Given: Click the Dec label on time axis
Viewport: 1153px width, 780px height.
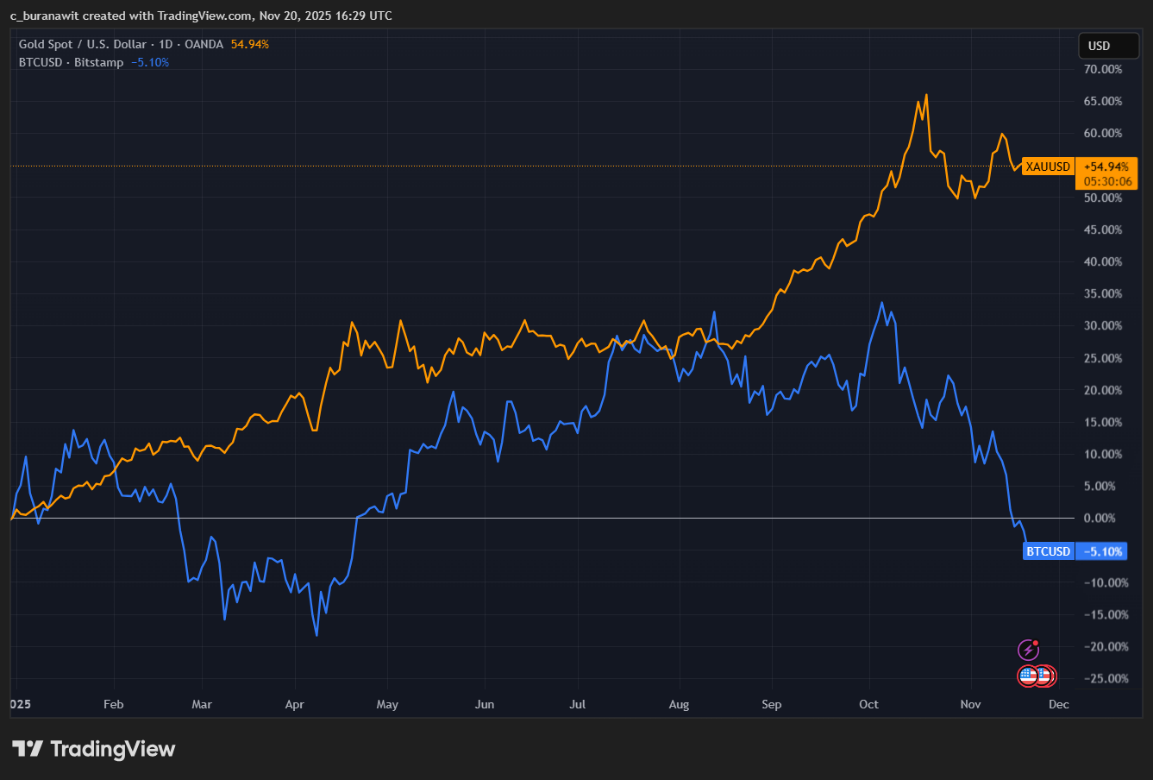Looking at the screenshot, I should (x=1058, y=705).
